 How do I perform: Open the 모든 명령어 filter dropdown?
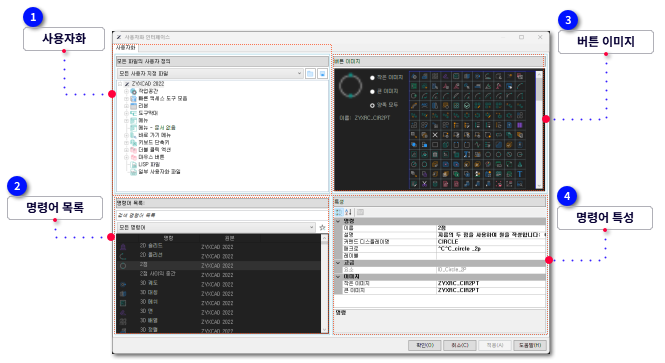[x=216, y=228]
